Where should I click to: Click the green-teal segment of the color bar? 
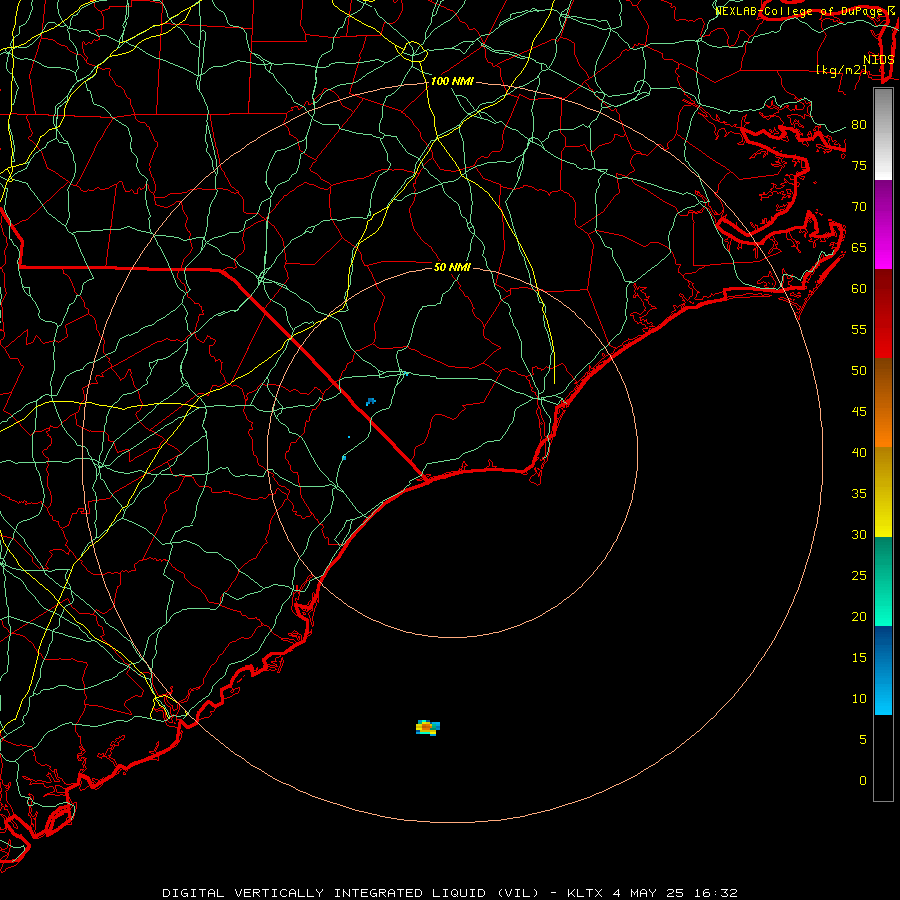click(x=883, y=581)
